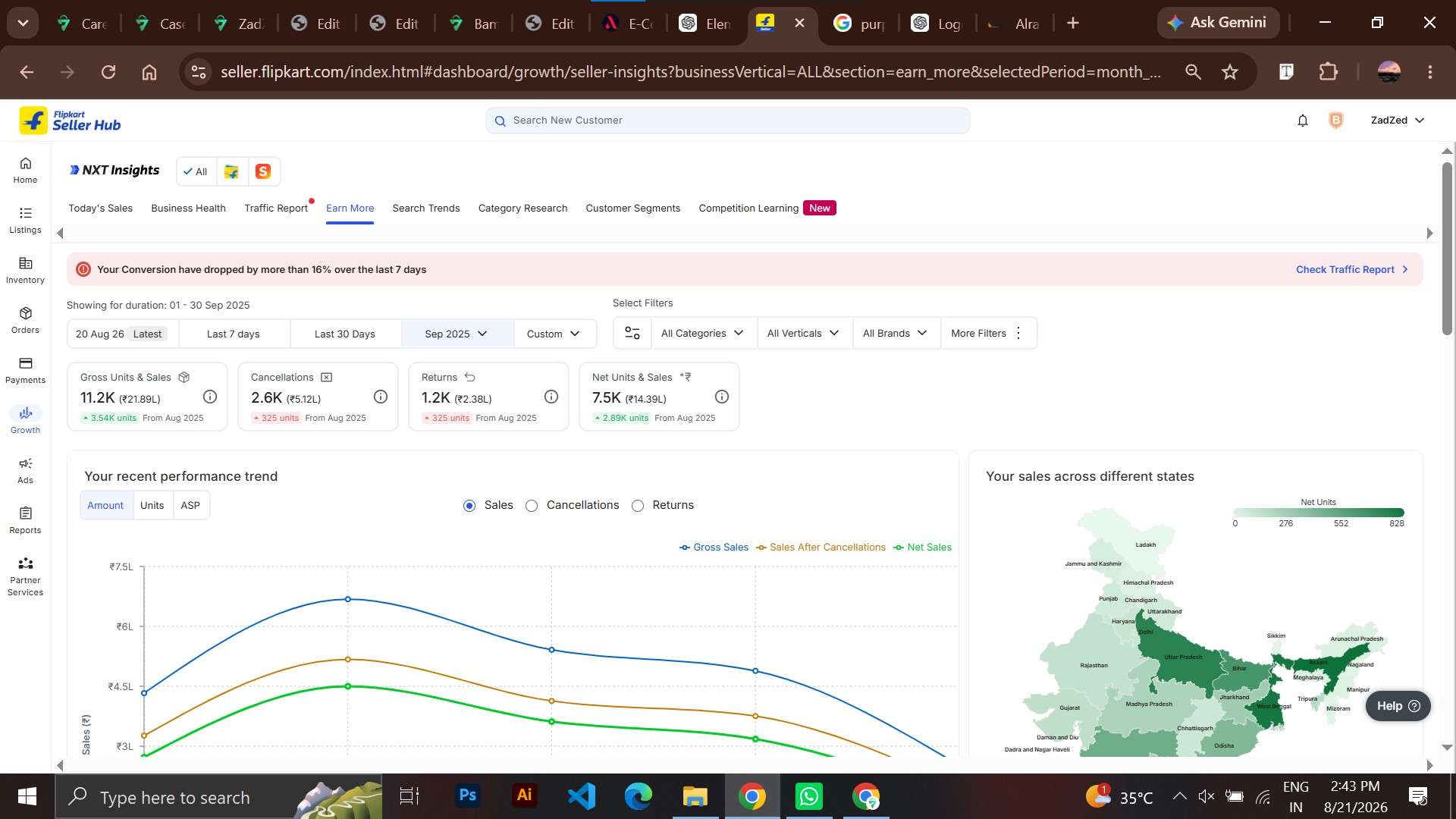1456x819 pixels.
Task: Toggle Net Sales line in legend
Action: pyautogui.click(x=922, y=548)
